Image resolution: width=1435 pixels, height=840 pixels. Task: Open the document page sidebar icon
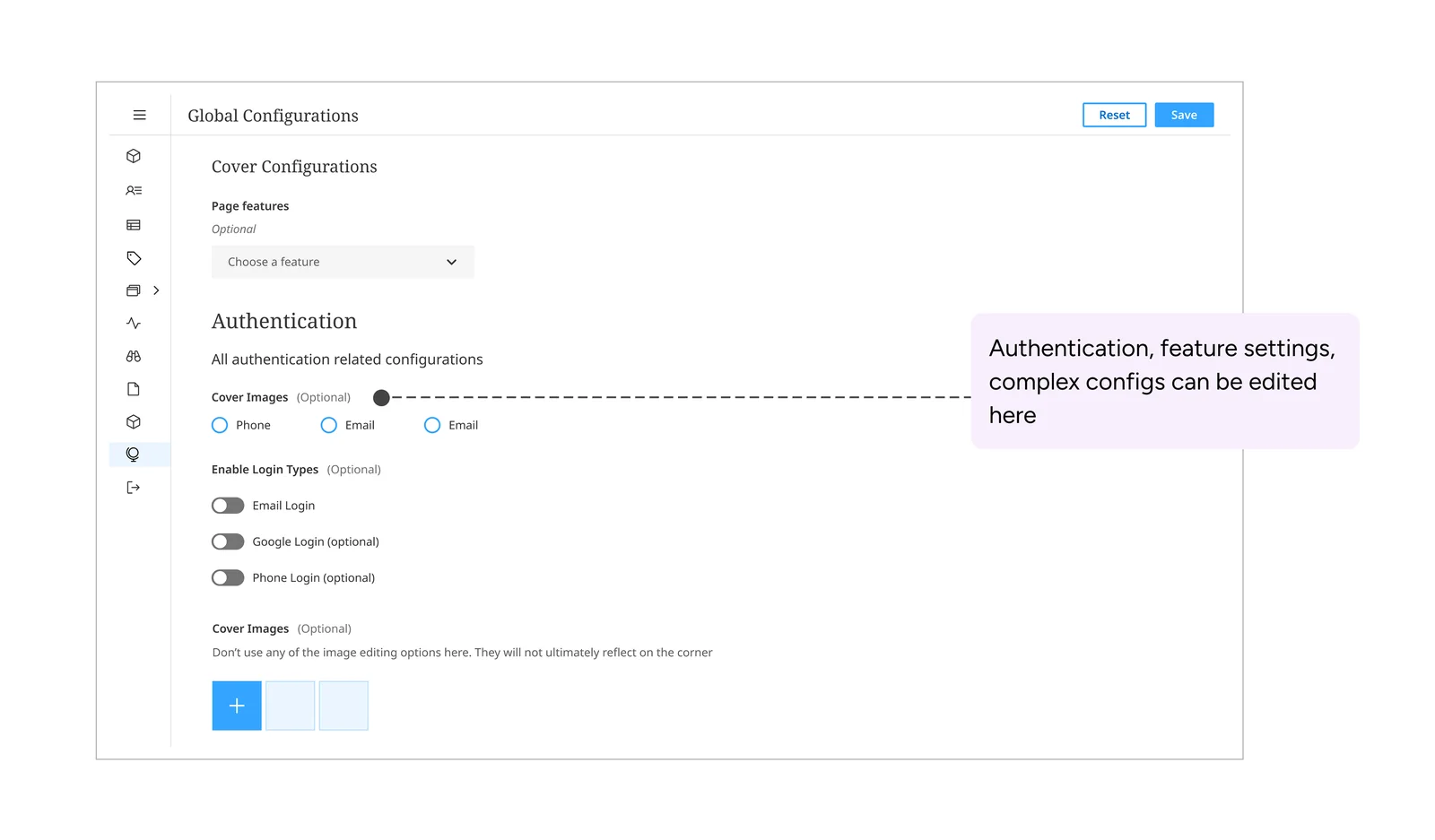coord(134,389)
